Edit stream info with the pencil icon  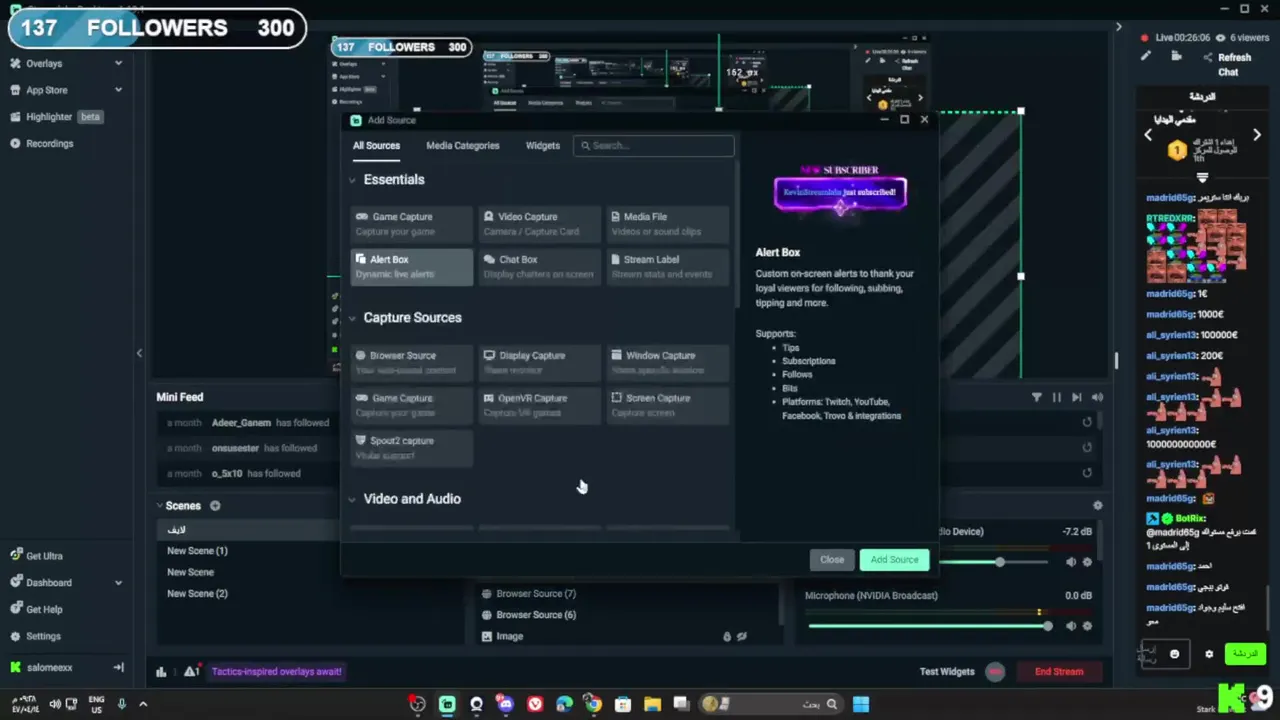pyautogui.click(x=1146, y=57)
